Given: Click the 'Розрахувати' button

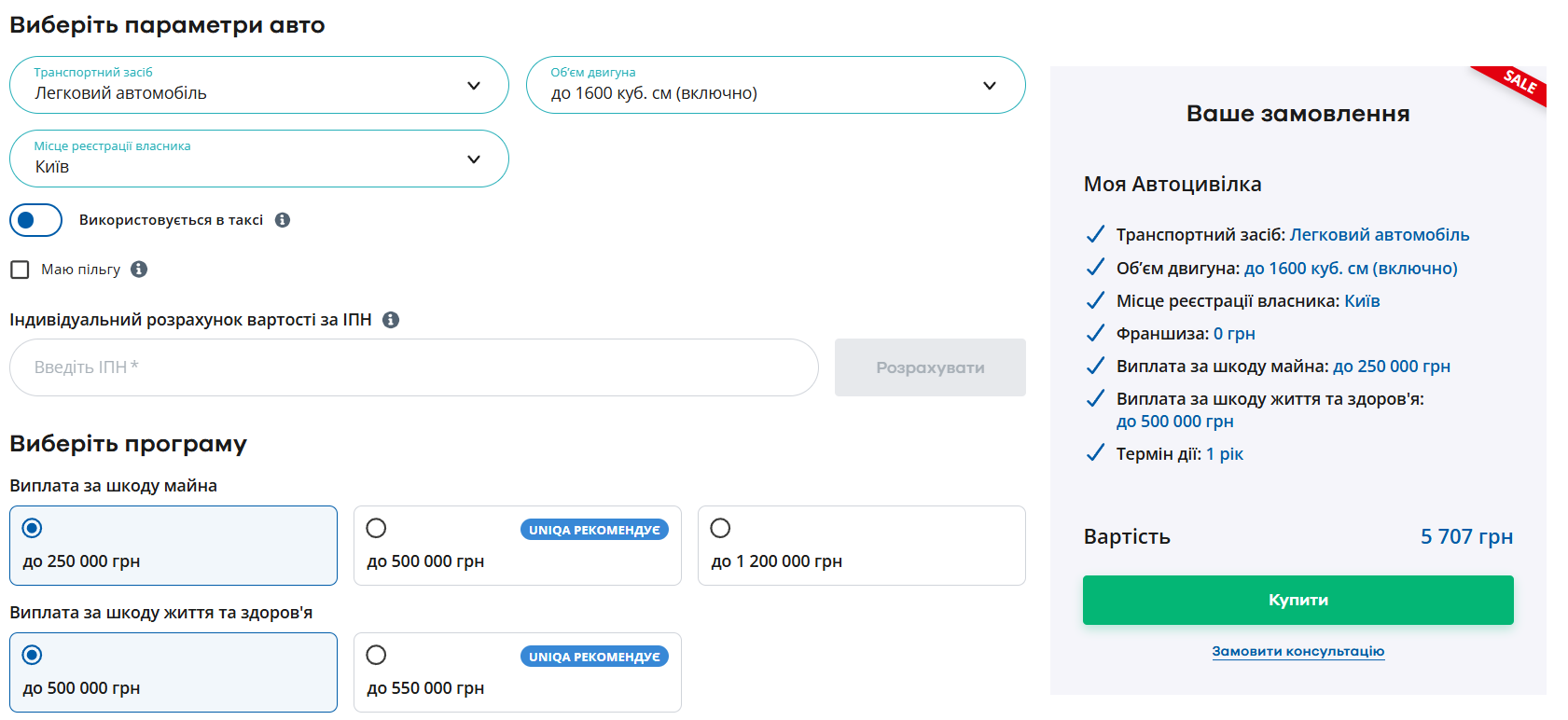Looking at the screenshot, I should [930, 367].
